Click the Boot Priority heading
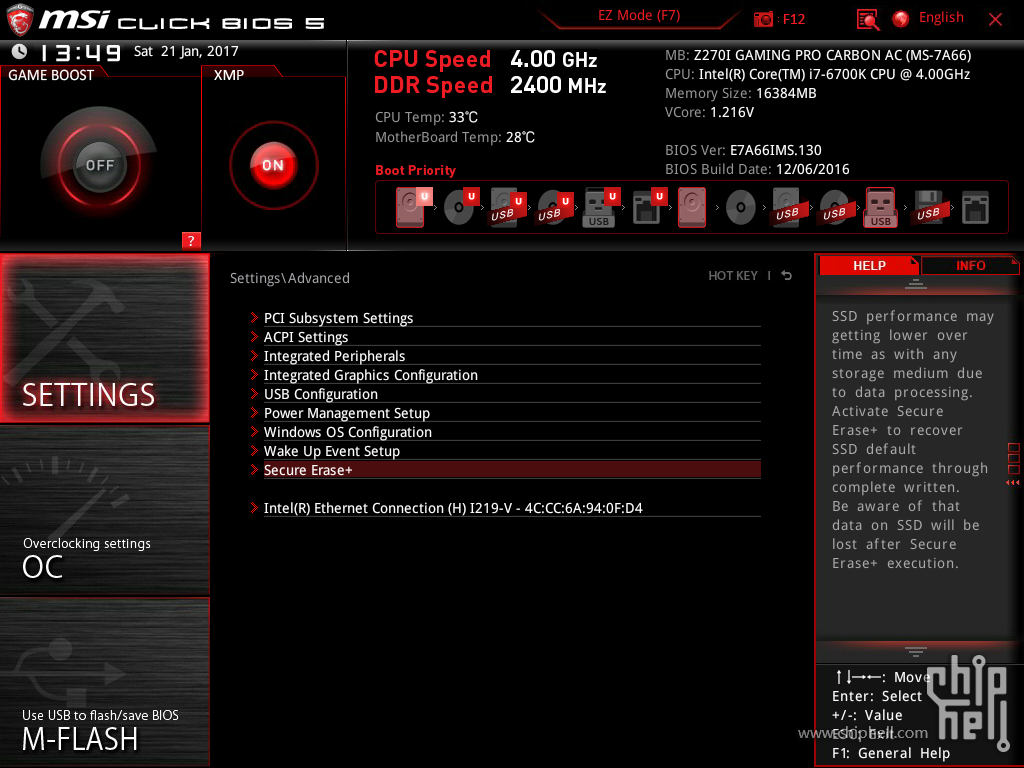This screenshot has width=1024, height=768. 415,170
